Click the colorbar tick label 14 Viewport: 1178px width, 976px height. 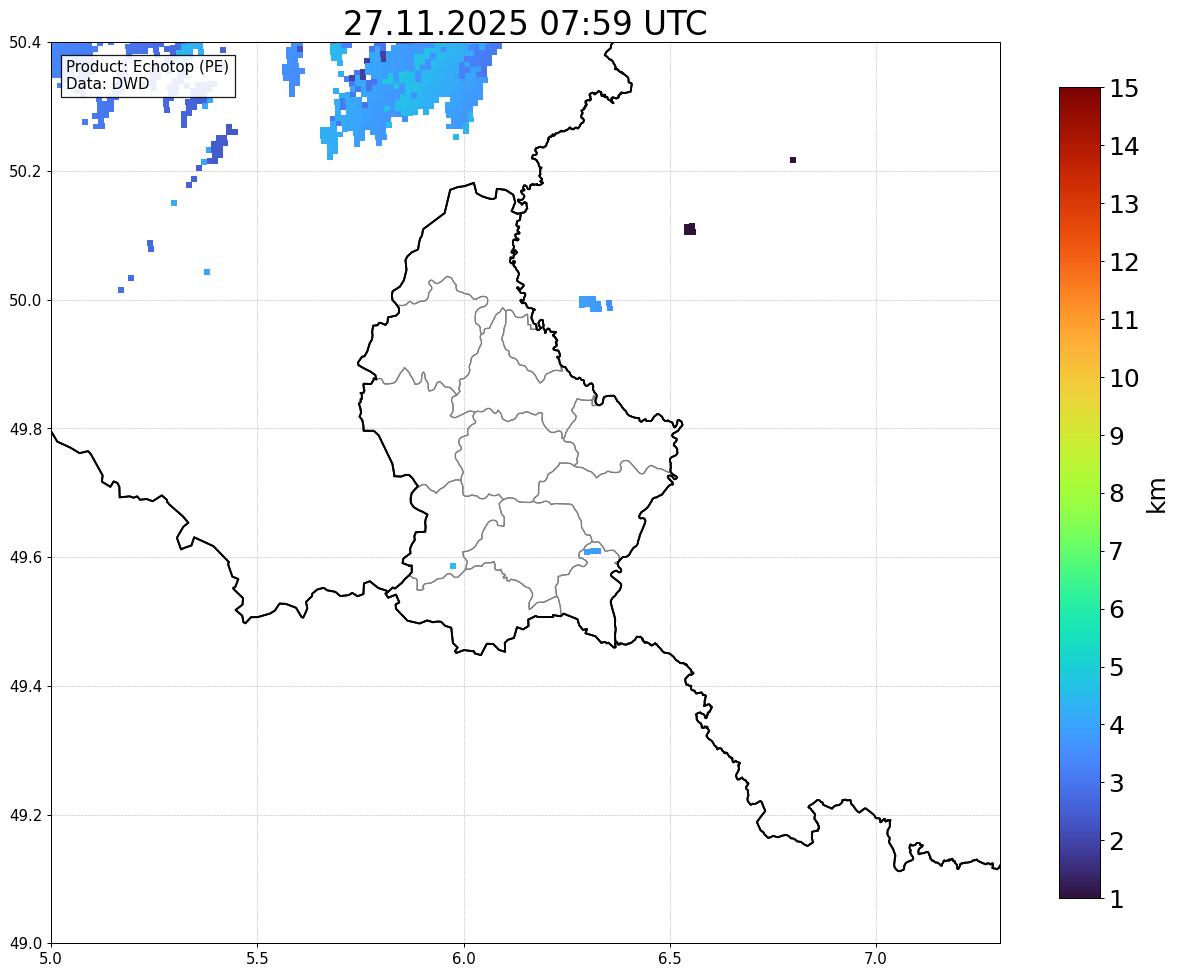1124,147
